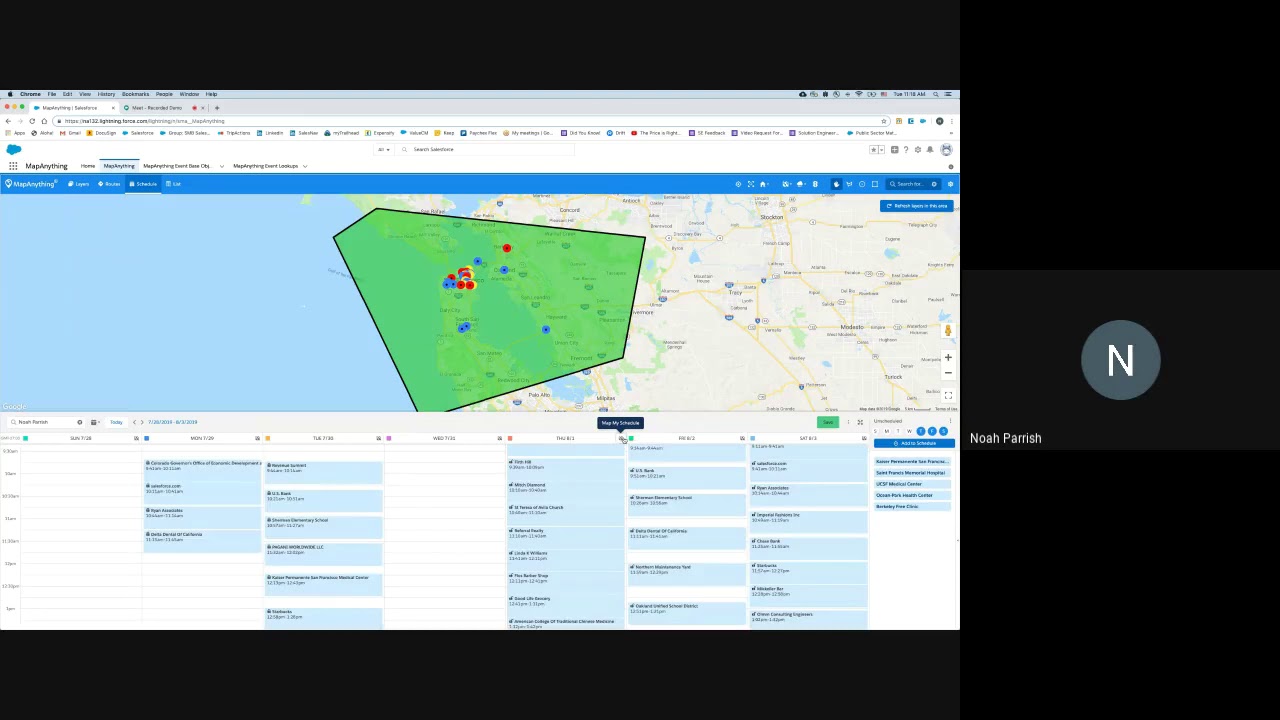The height and width of the screenshot is (720, 1280).
Task: Toggle the Thursday T day selector
Action: pos(921,431)
